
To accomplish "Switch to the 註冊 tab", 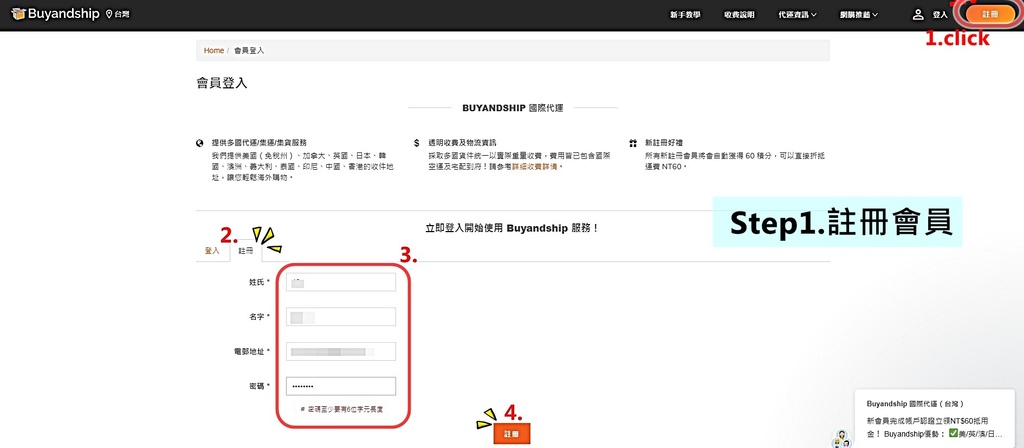I will click(x=246, y=251).
